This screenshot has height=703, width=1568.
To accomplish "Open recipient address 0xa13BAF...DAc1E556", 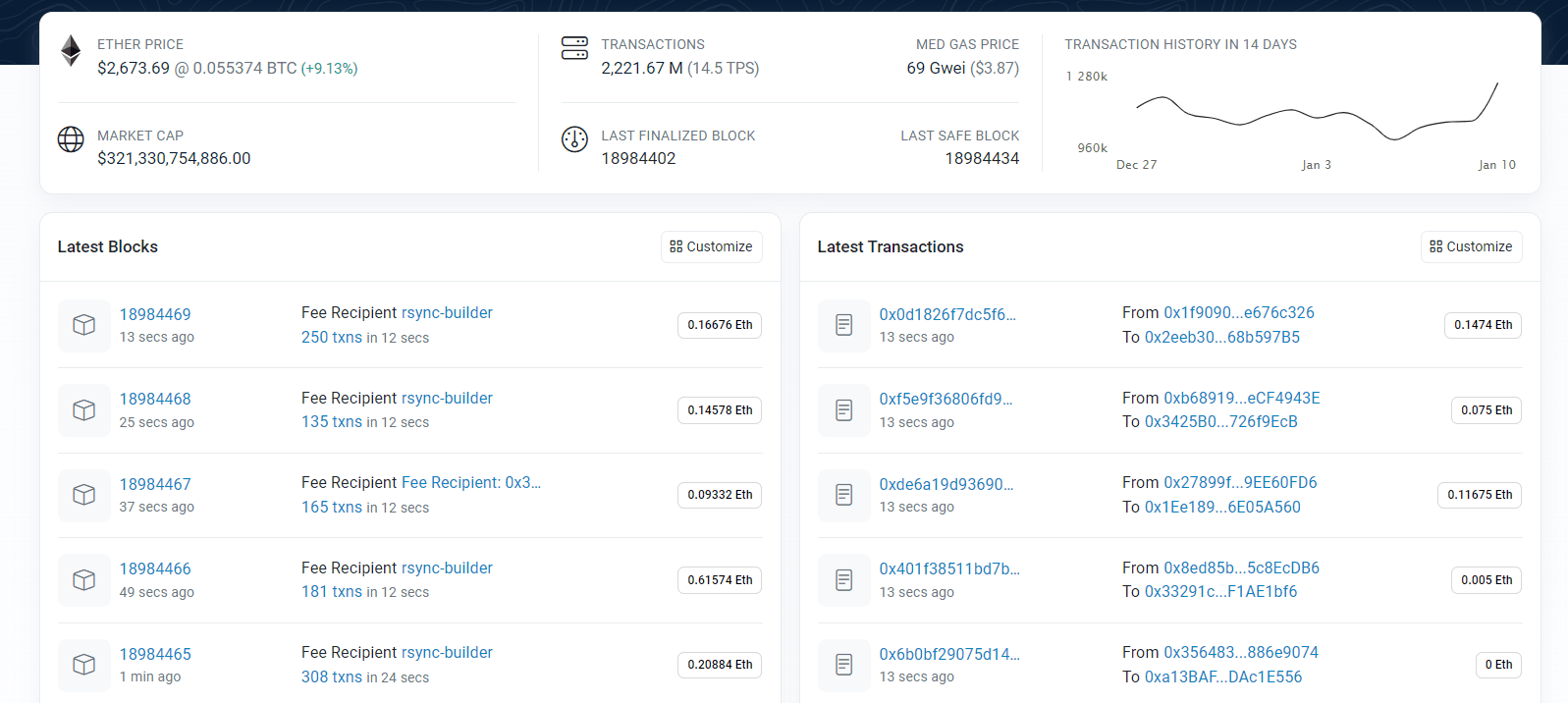I will click(1222, 676).
